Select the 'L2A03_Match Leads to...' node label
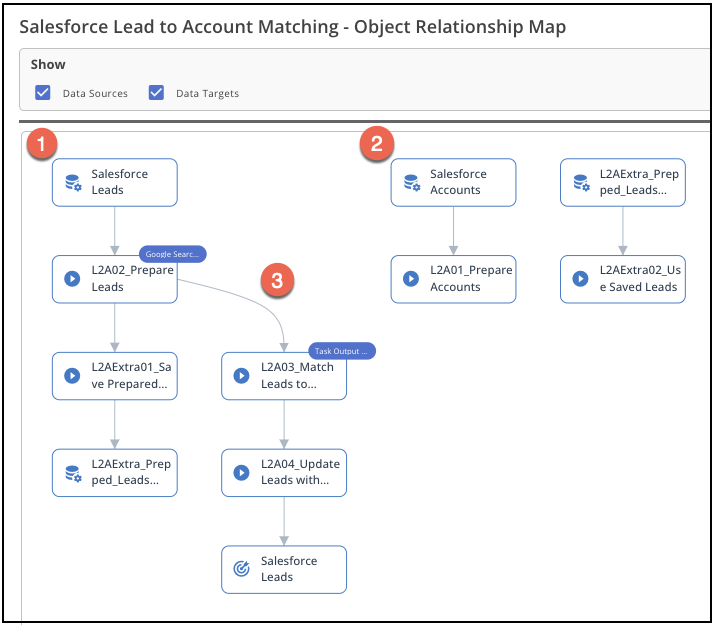The height and width of the screenshot is (625, 715). pyautogui.click(x=297, y=376)
